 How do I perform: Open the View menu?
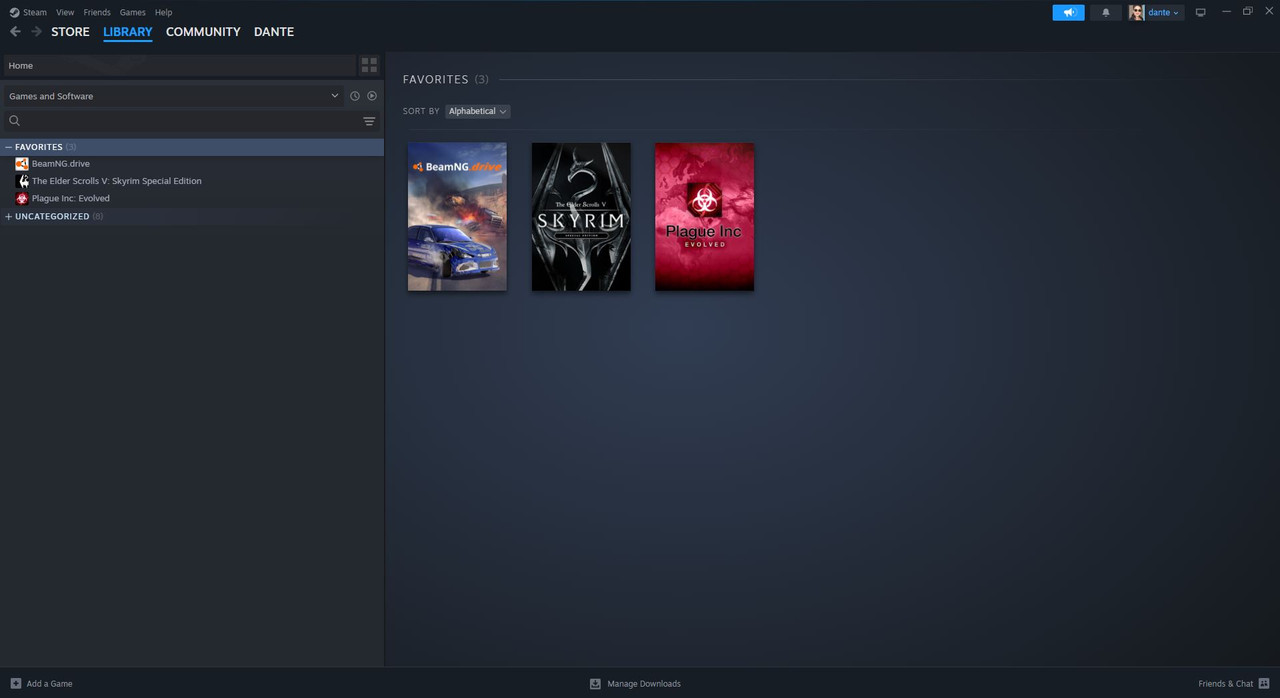coord(65,12)
